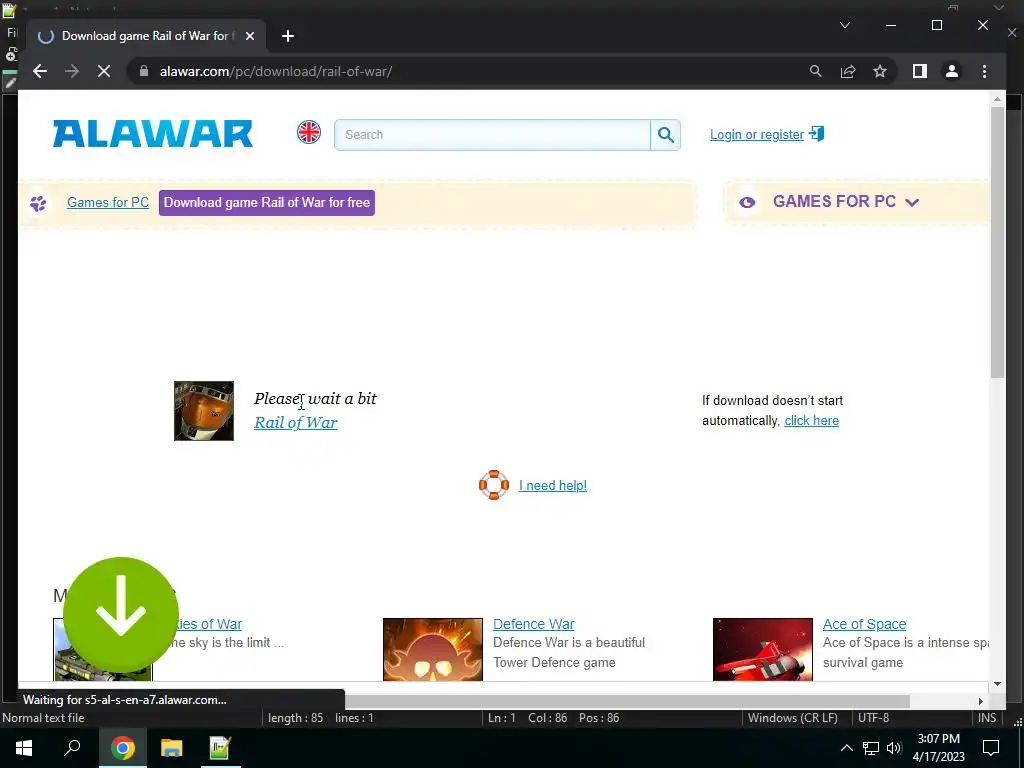
Task: Open Defence War game link
Action: click(x=534, y=624)
